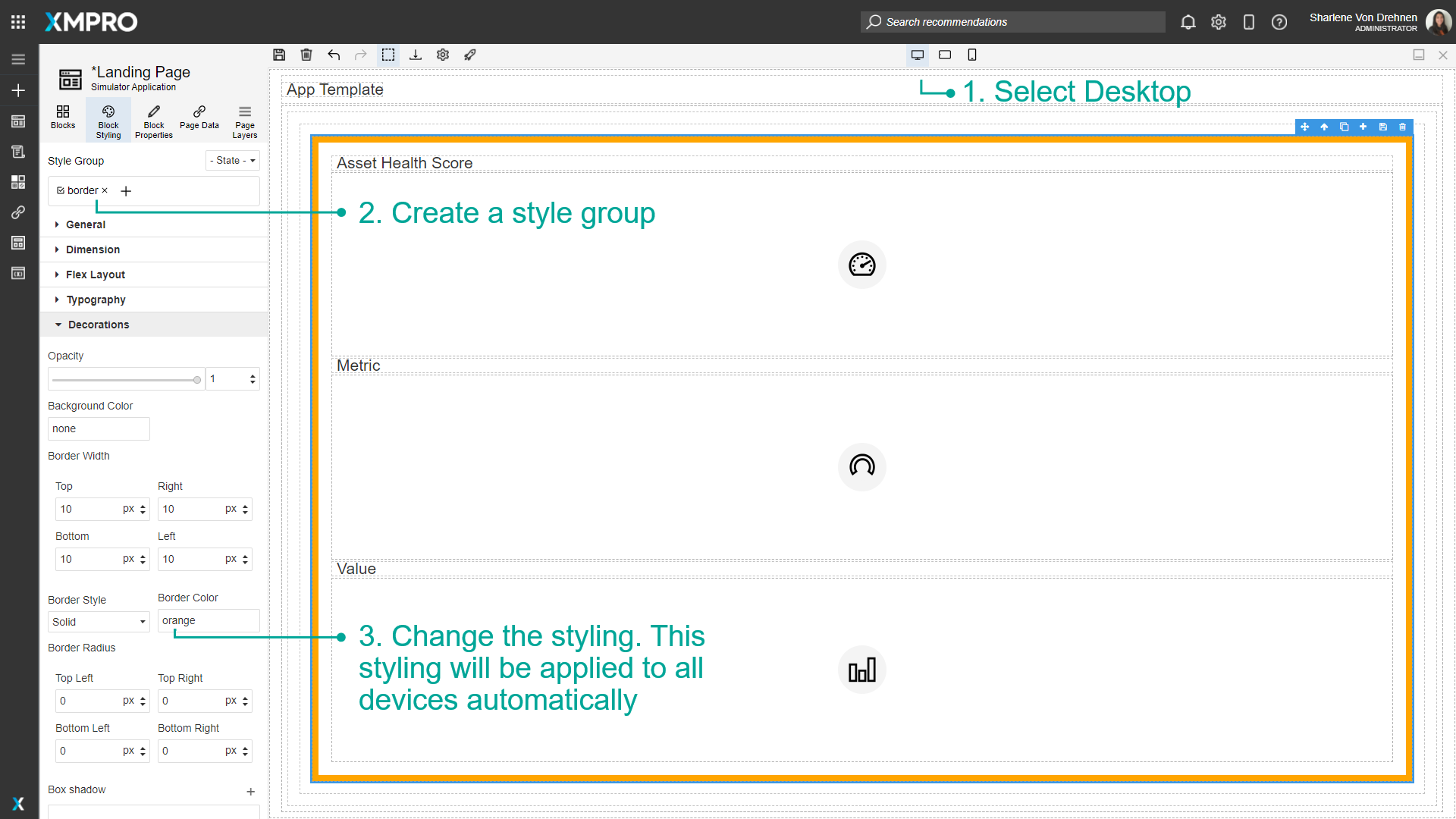Add a box shadow with the plus button
1456x819 pixels.
tap(251, 791)
